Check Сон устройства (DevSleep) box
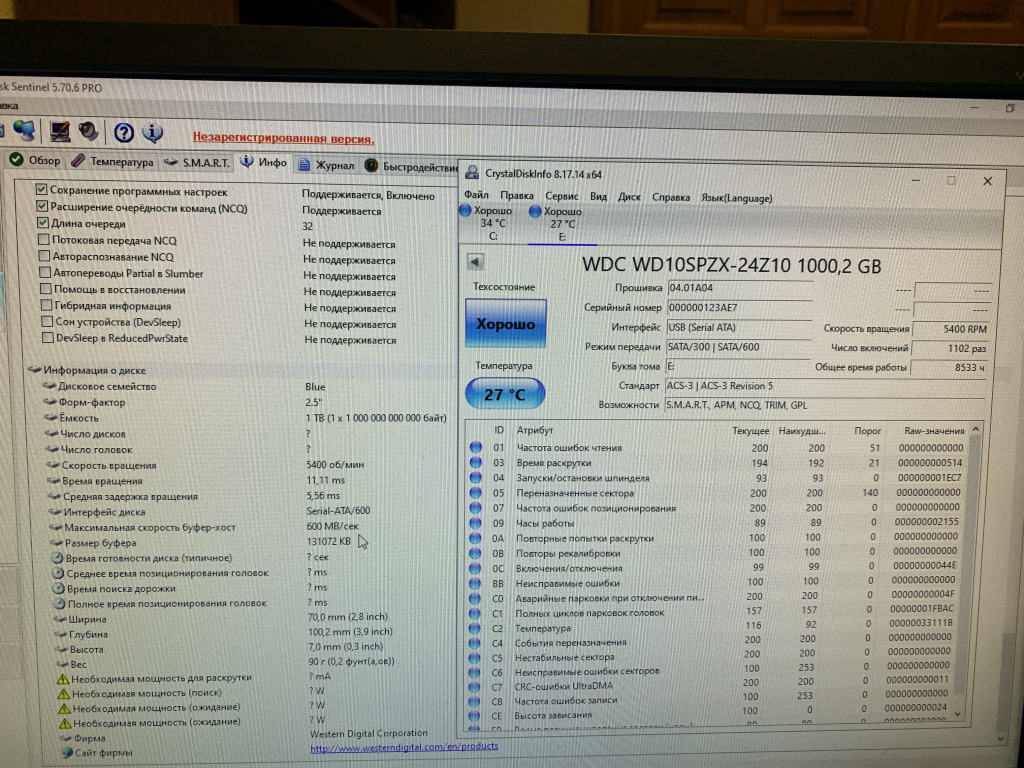The height and width of the screenshot is (768, 1024). point(47,321)
